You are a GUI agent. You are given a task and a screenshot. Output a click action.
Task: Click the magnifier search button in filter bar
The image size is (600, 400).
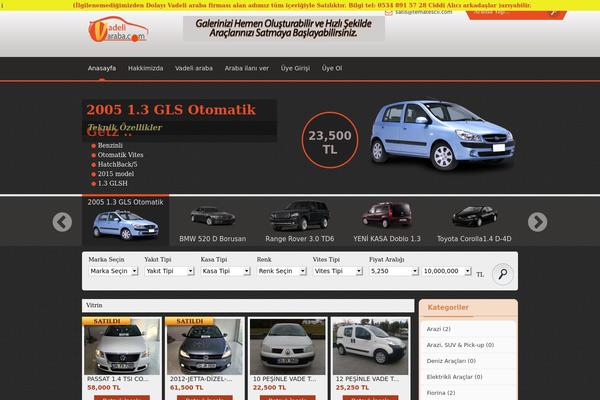click(x=502, y=274)
